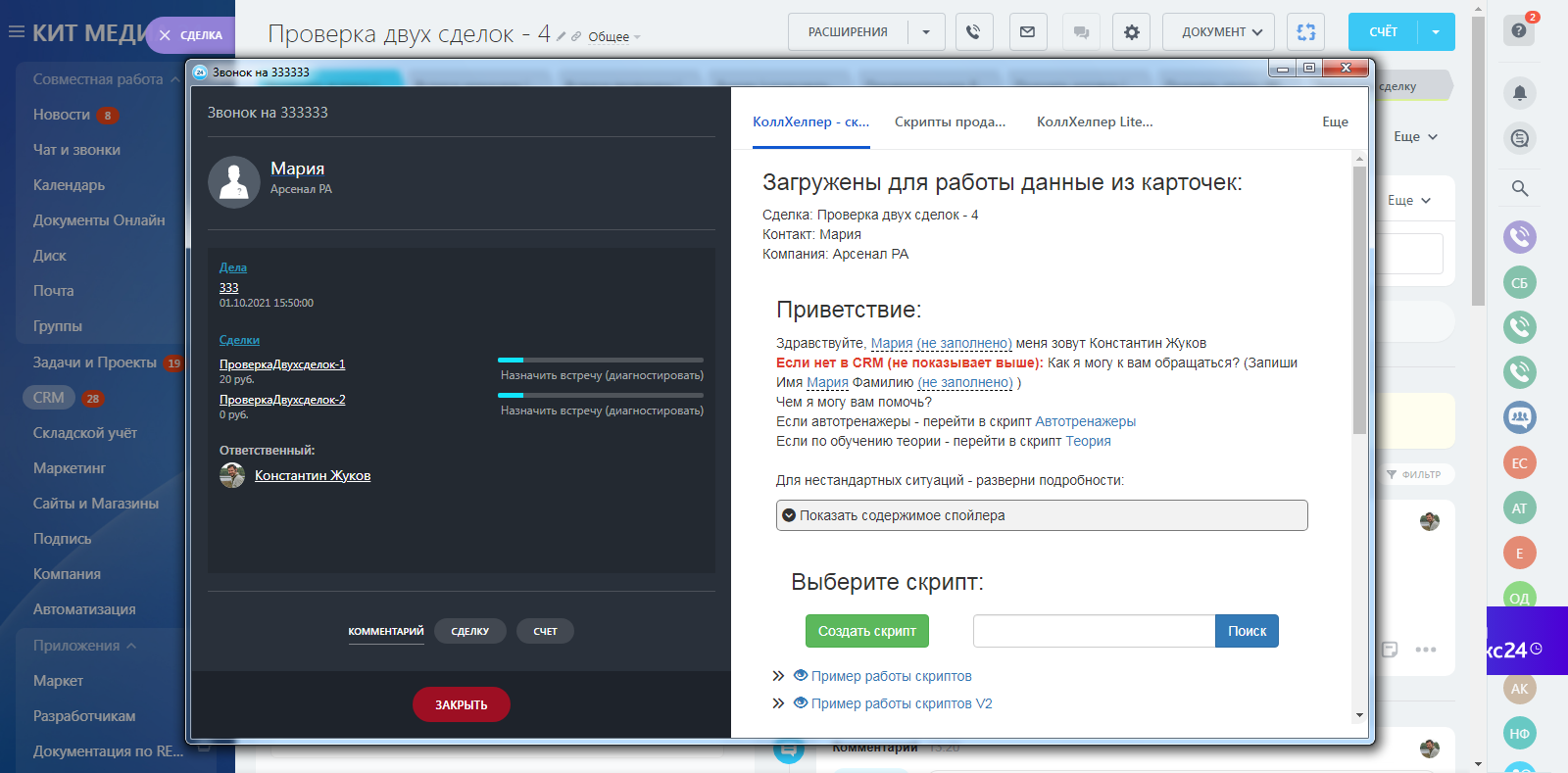Open the email envelope icon in toolbar
Screen dimensions: 1568x773
click(1027, 32)
